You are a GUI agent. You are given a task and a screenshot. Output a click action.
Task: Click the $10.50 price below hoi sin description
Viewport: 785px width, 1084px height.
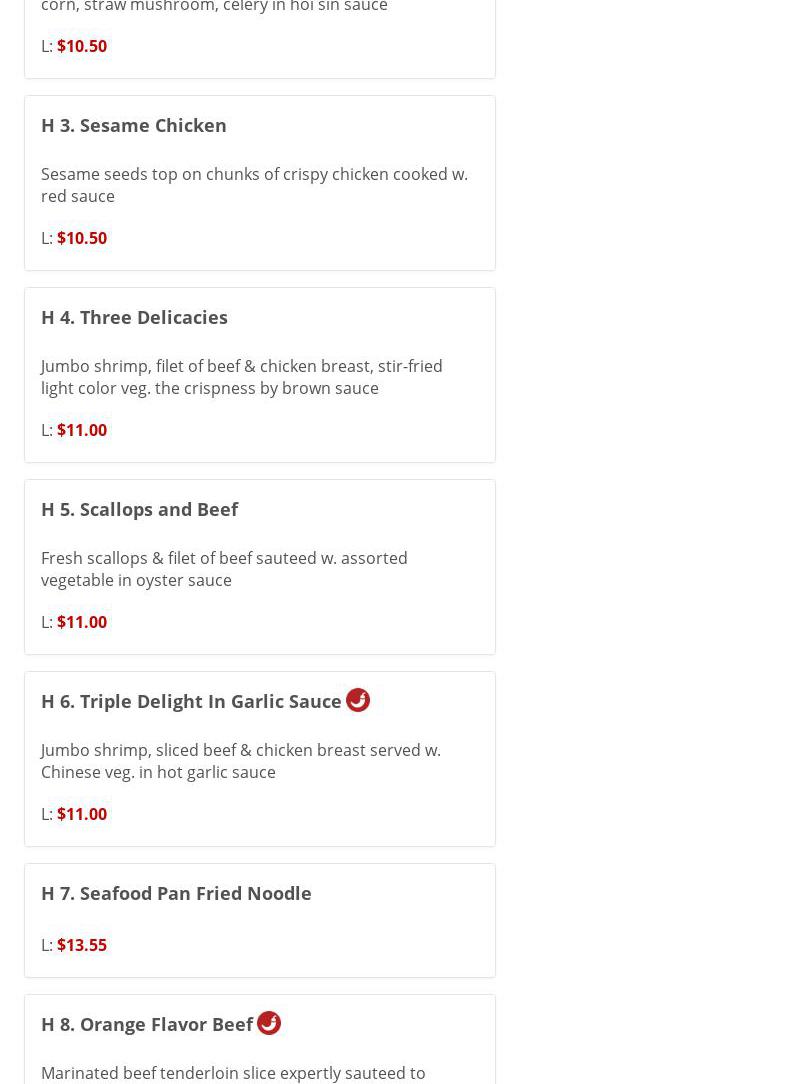coord(82,46)
